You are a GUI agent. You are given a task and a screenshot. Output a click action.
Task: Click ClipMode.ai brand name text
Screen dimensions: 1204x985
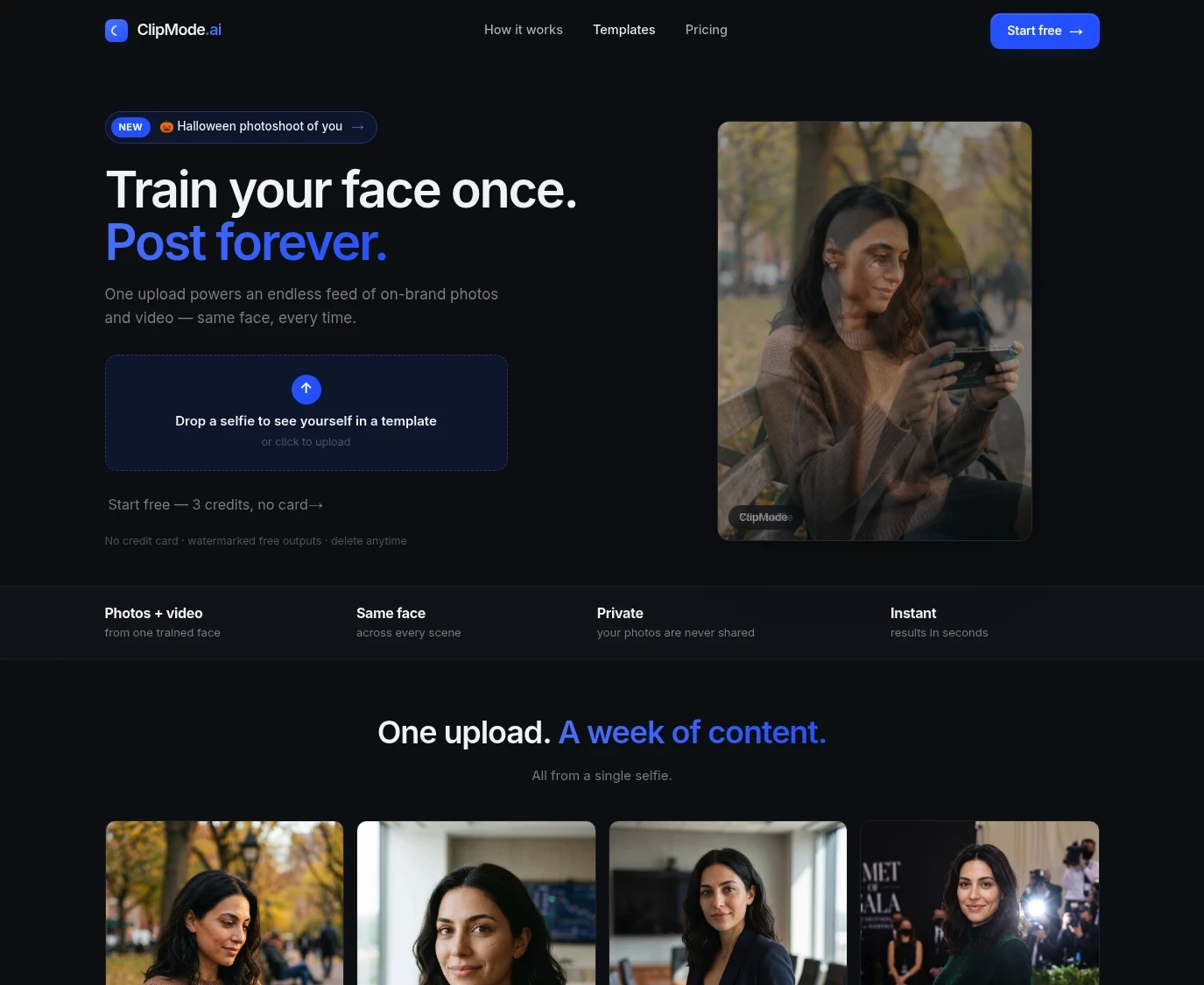coord(180,30)
